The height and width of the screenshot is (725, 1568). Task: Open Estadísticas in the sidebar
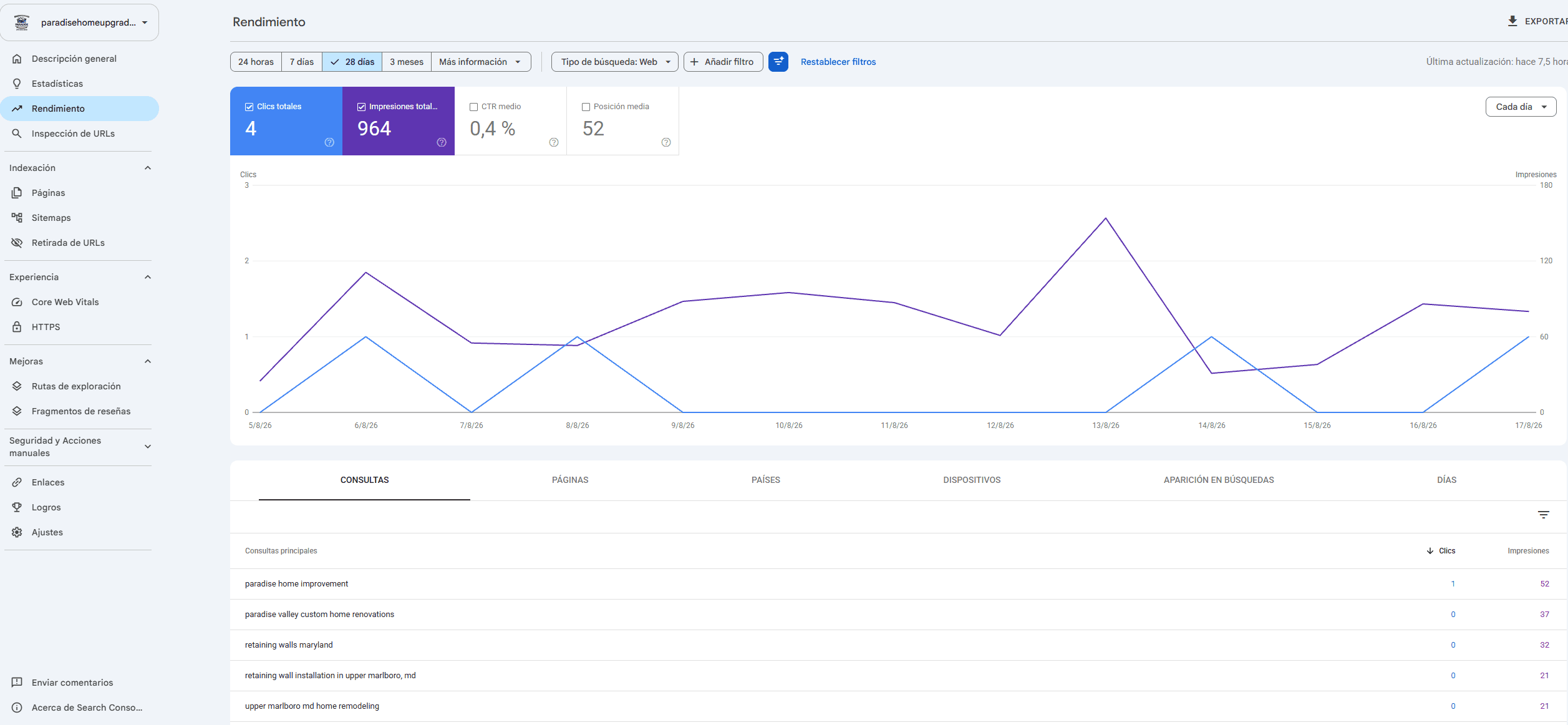coord(80,84)
